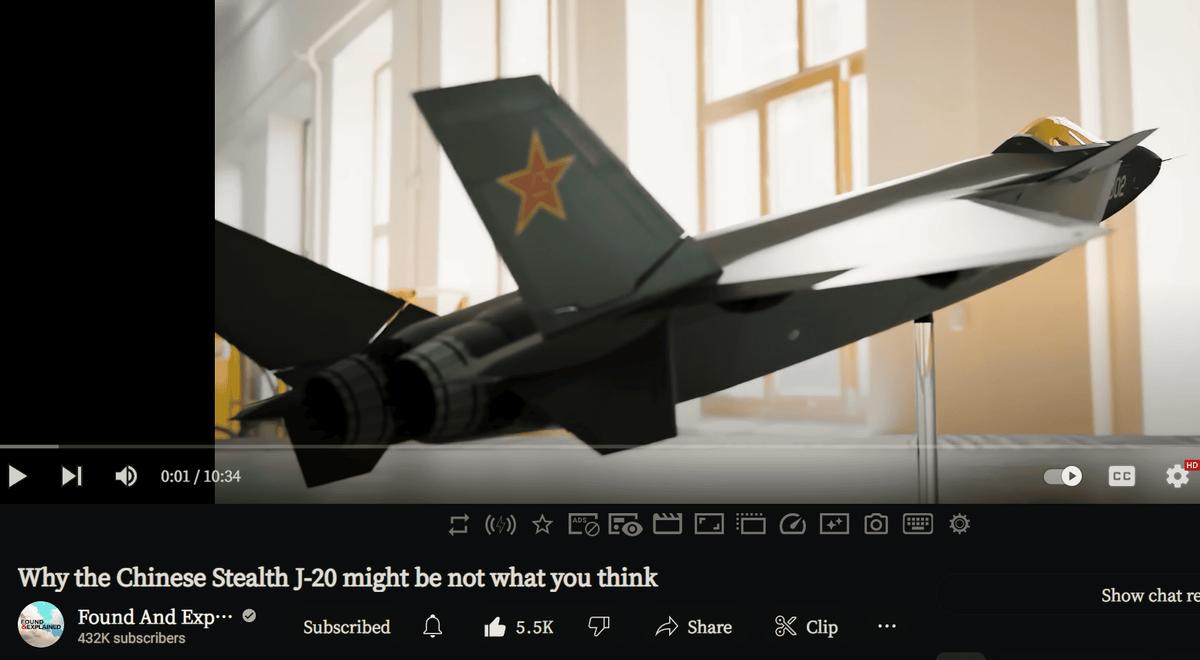Skip to the next video
Screen dimensions: 1200x660
(71, 476)
